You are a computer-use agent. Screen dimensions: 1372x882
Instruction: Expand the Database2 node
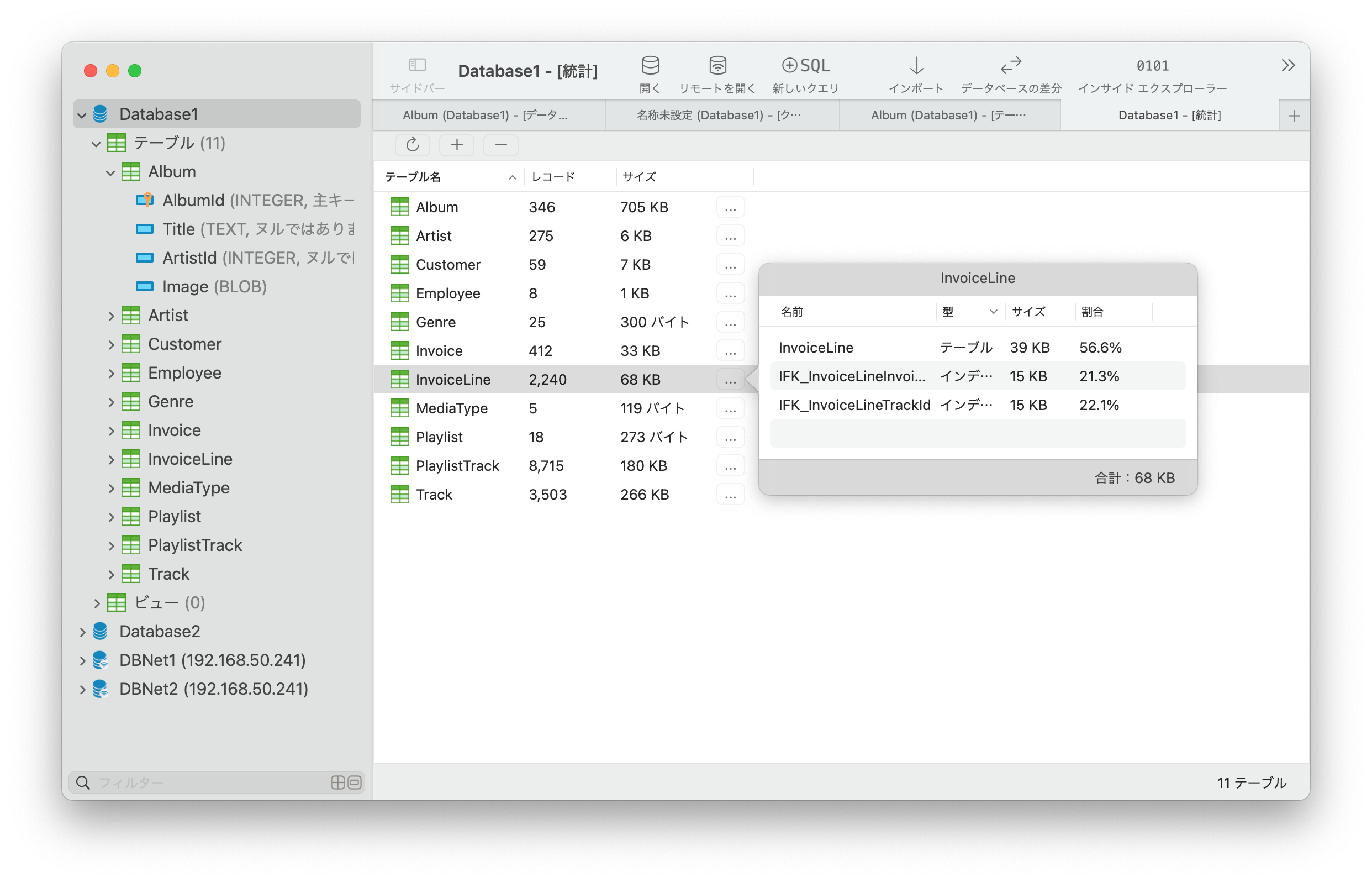click(x=82, y=632)
